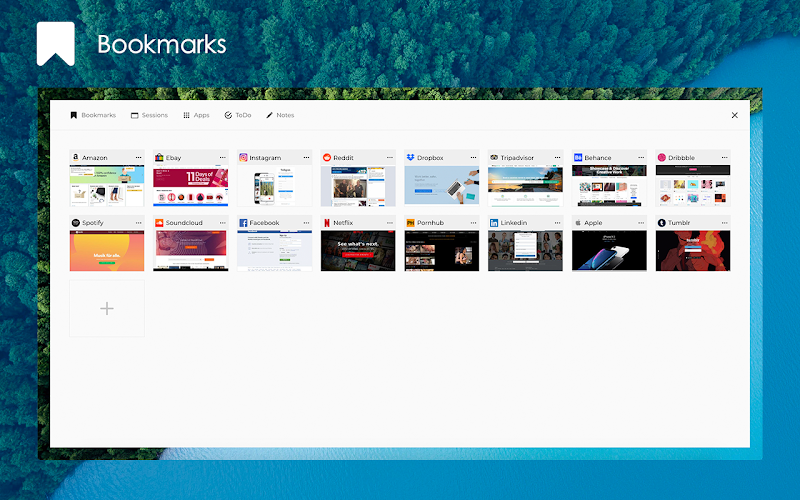Click the Tumblr icon
Viewport: 800px width, 500px height.
click(x=662, y=223)
